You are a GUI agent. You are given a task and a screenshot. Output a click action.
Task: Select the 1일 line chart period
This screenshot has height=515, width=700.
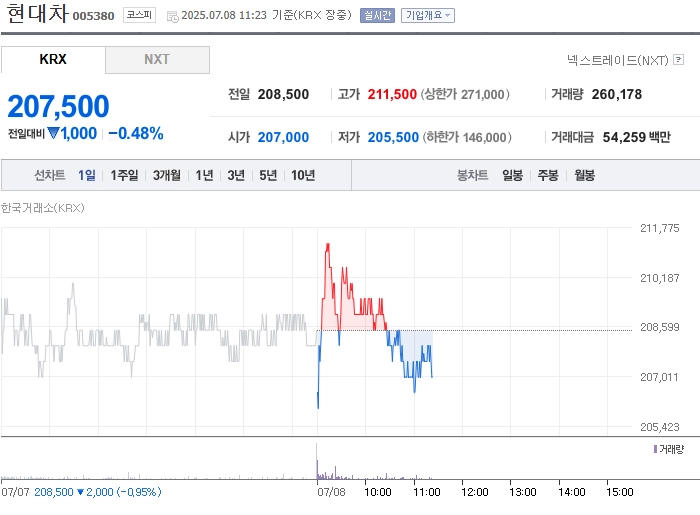pyautogui.click(x=87, y=175)
